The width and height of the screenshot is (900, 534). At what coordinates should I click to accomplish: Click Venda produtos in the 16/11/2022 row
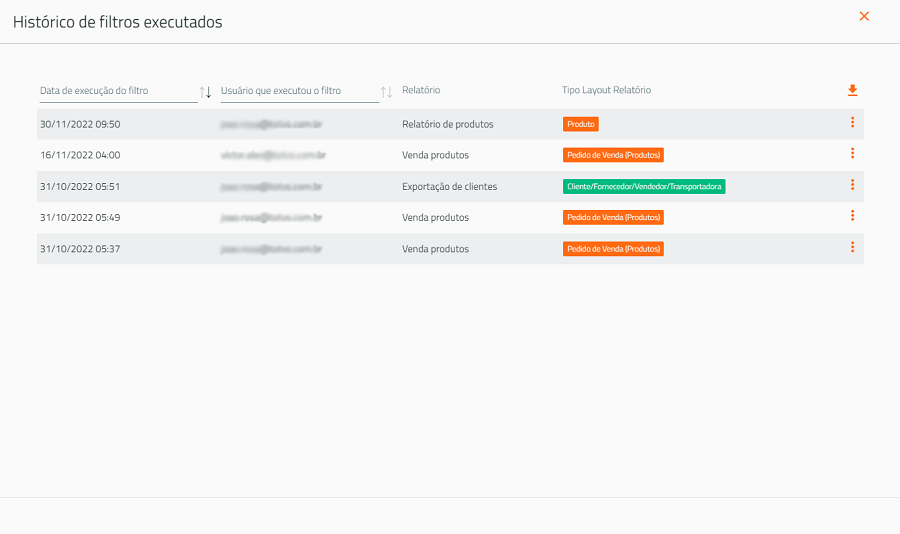click(435, 156)
